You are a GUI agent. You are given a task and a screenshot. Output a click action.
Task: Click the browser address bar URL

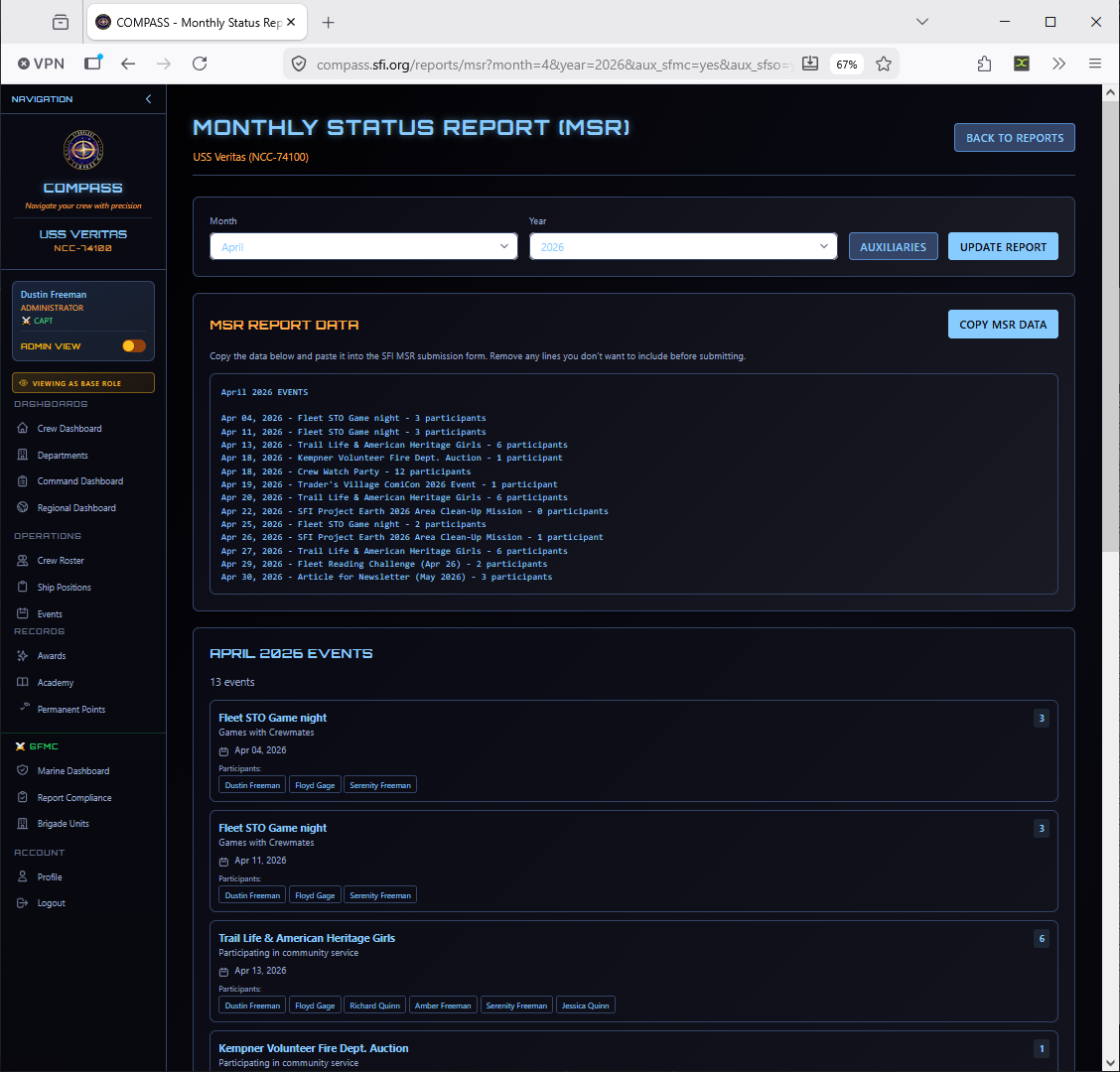point(554,65)
